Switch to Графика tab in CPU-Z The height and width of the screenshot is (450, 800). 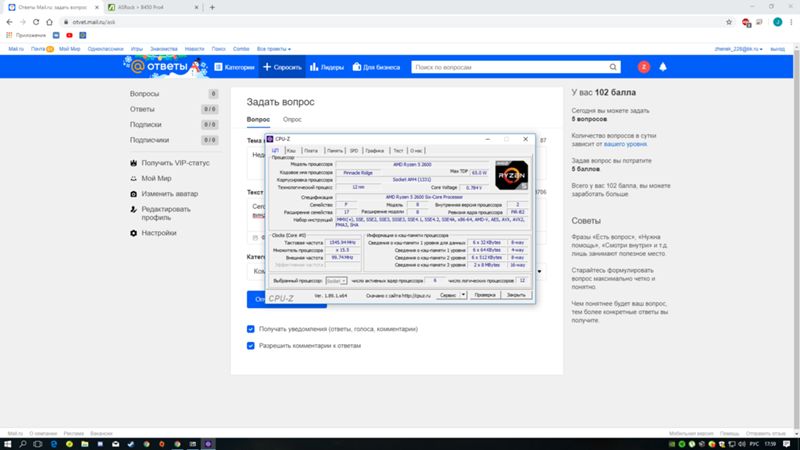click(374, 151)
